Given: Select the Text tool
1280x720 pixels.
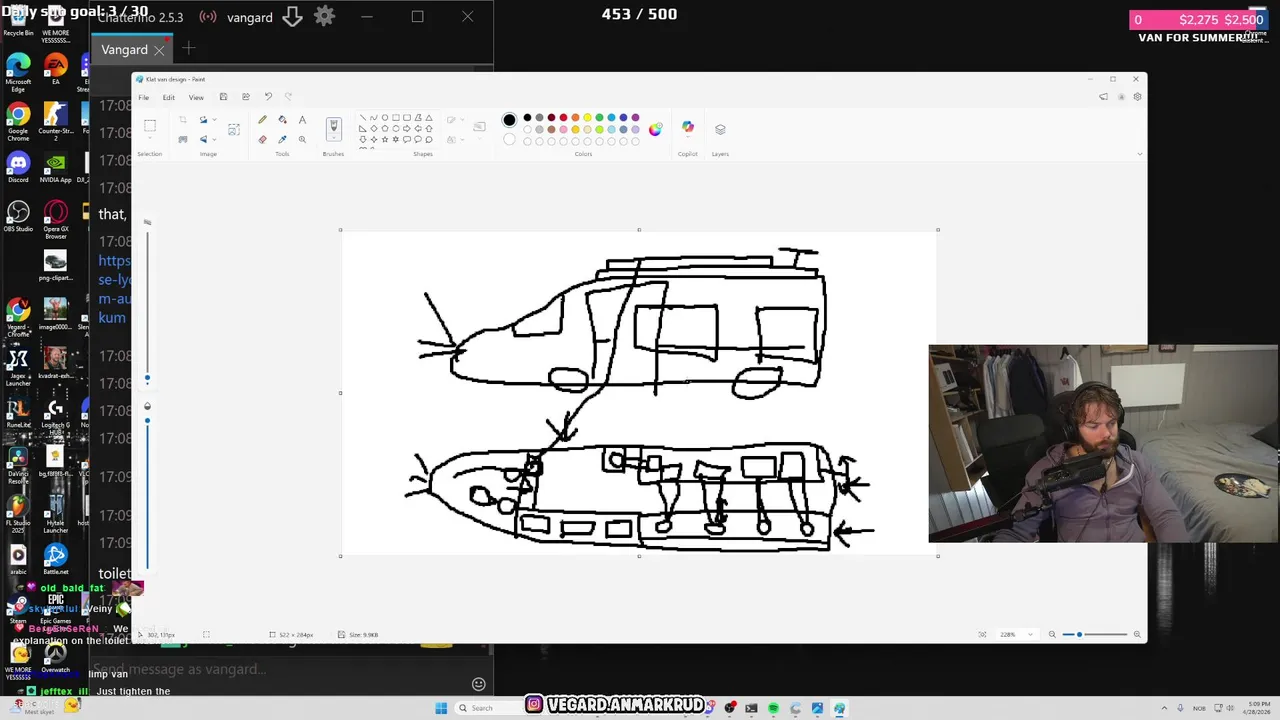Looking at the screenshot, I should coord(302,120).
